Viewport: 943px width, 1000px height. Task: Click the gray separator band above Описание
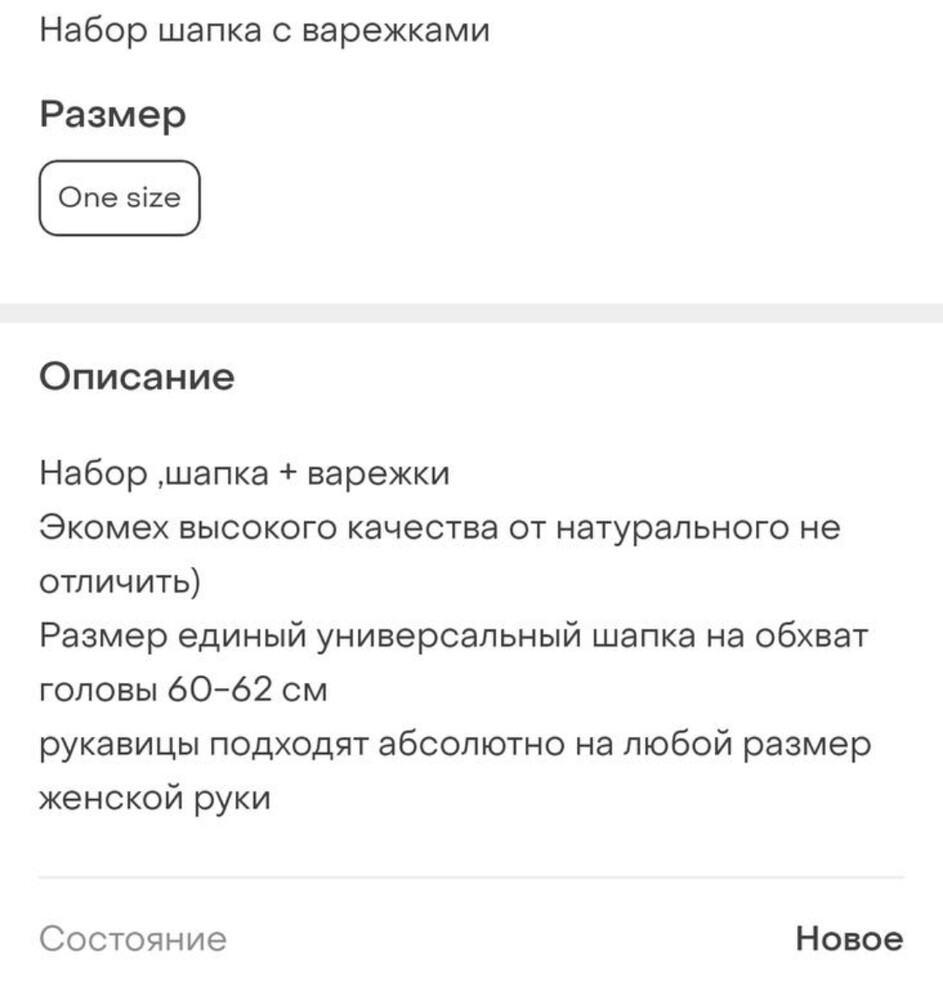pyautogui.click(x=471, y=313)
